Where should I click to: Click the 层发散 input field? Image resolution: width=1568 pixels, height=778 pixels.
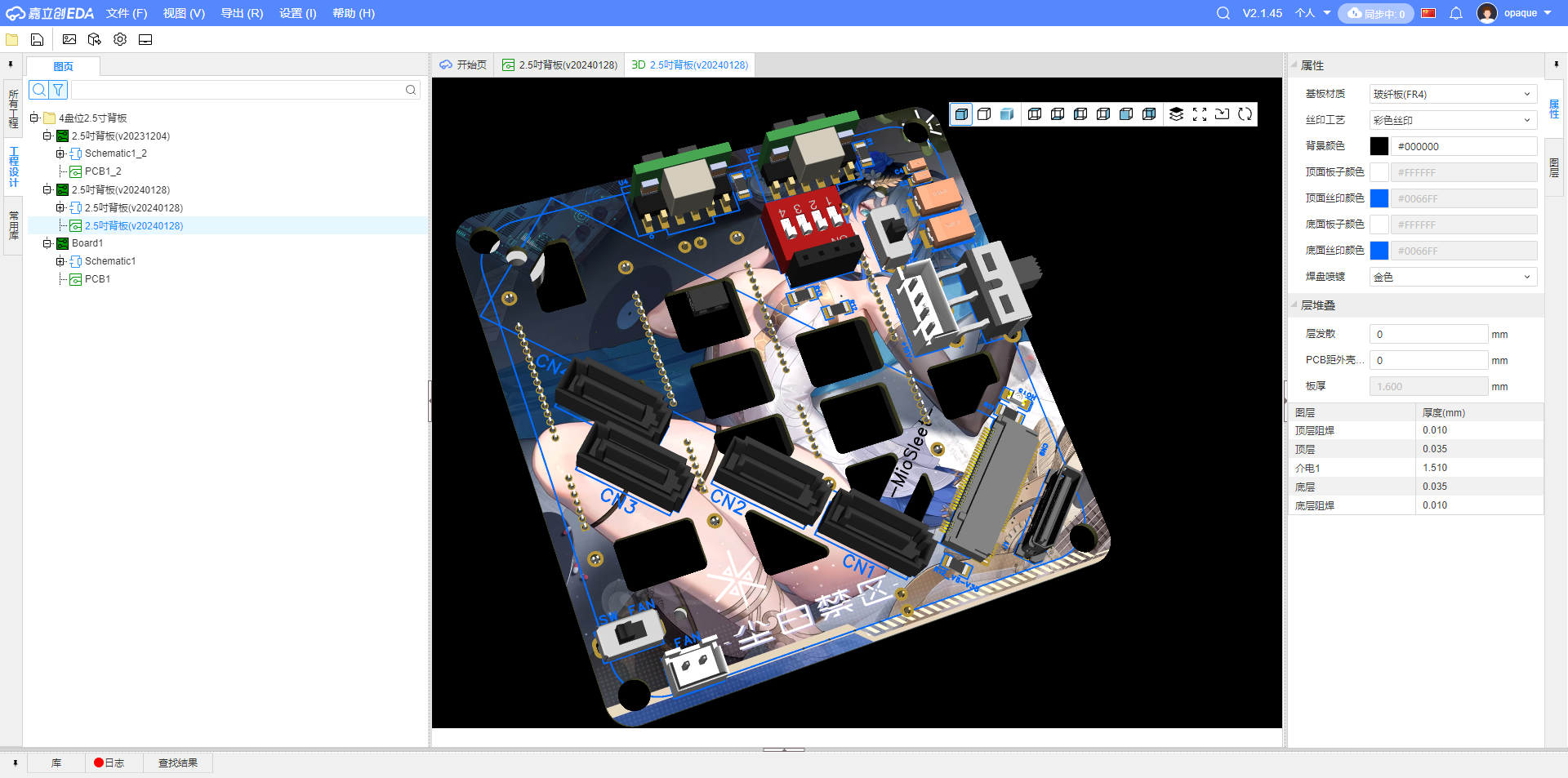click(x=1428, y=334)
